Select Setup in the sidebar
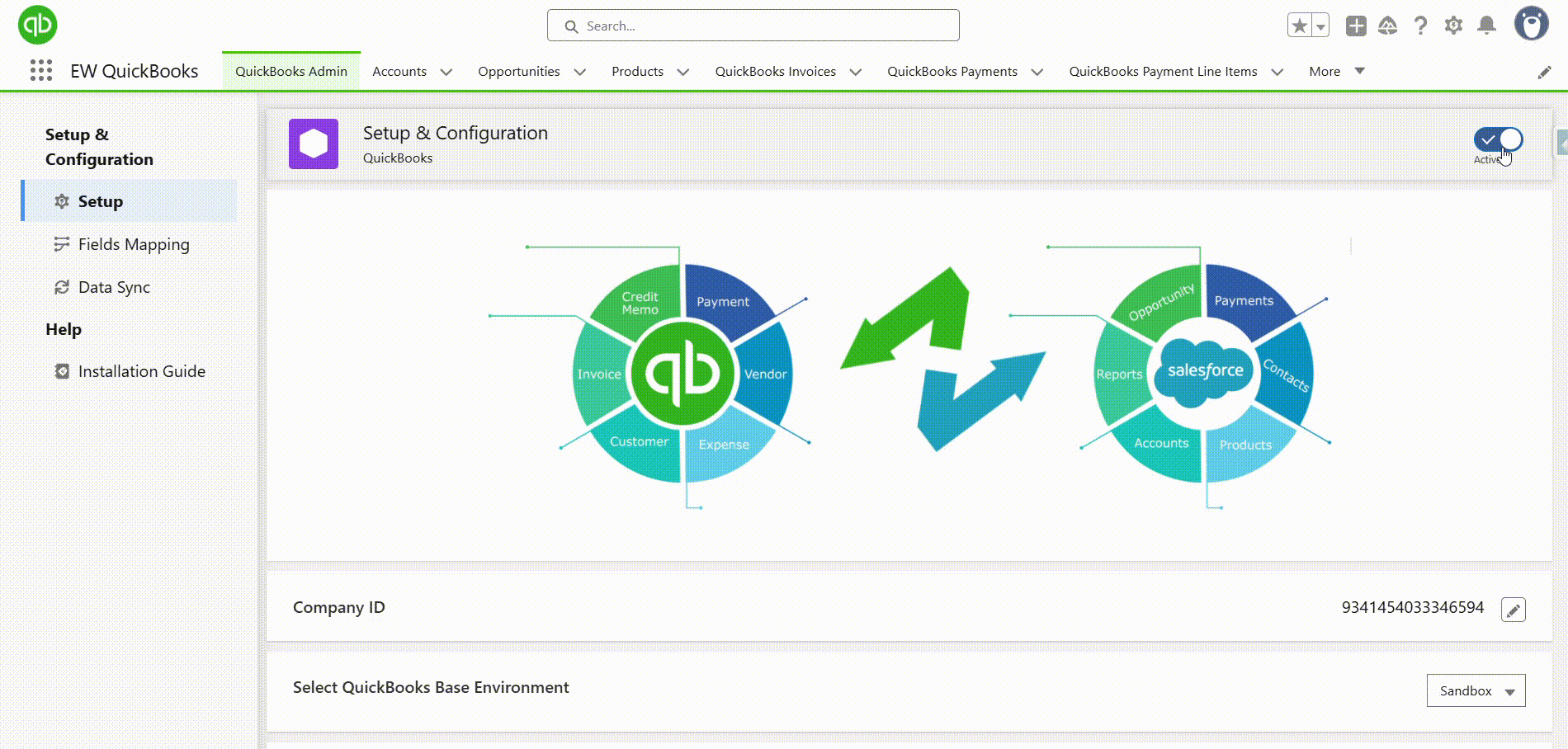This screenshot has width=1568, height=749. coord(130,201)
